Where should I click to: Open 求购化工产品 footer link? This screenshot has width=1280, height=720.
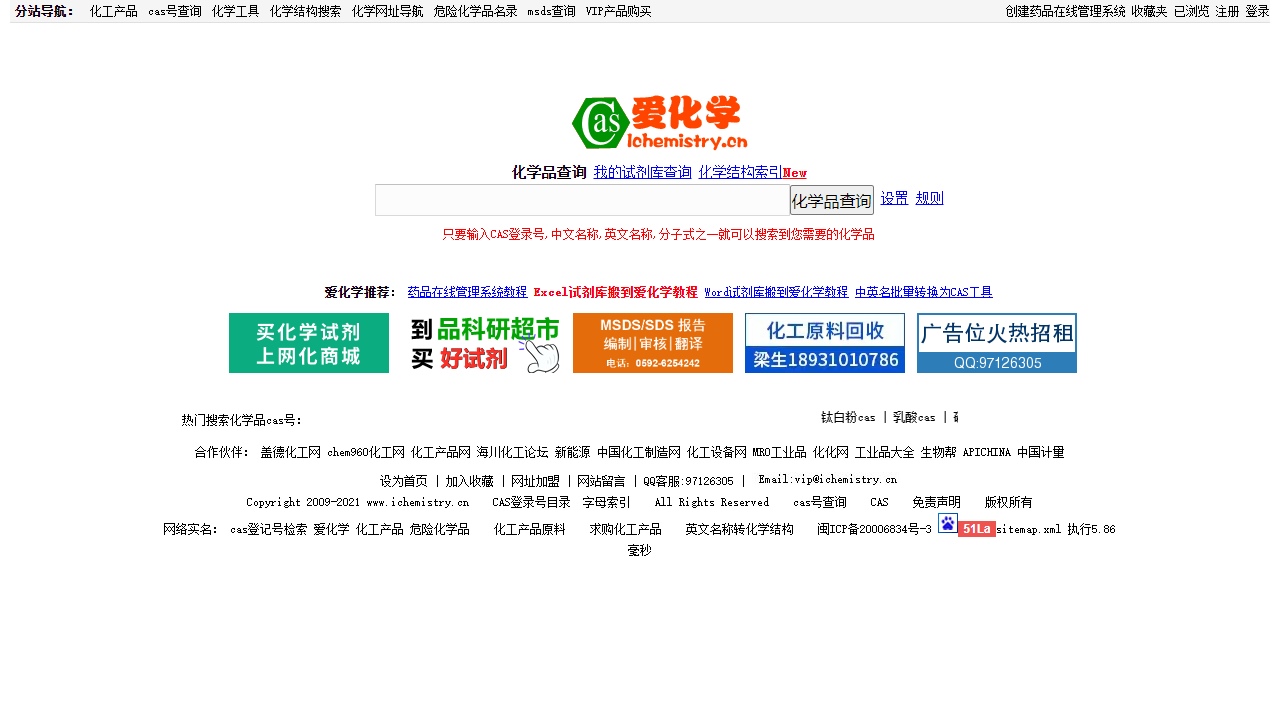click(x=626, y=529)
